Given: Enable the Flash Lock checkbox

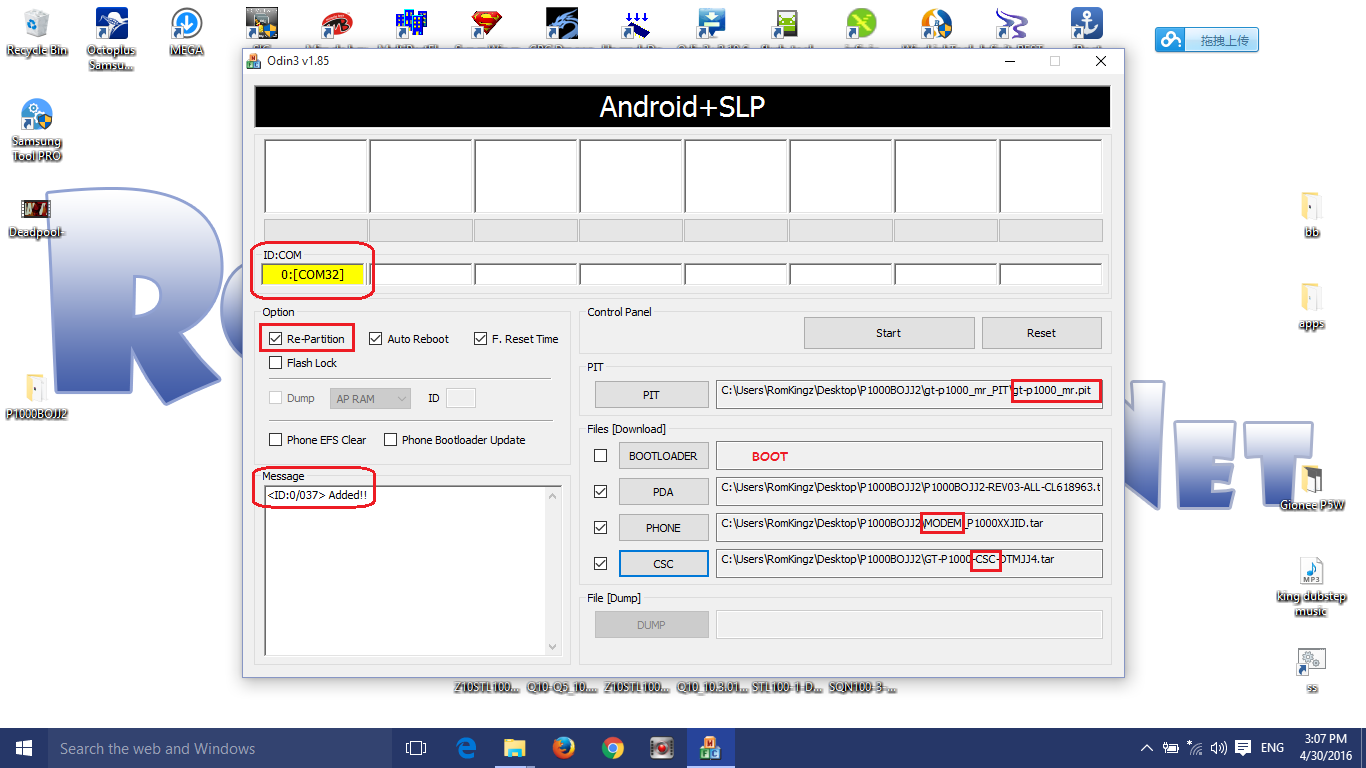Looking at the screenshot, I should [x=276, y=363].
